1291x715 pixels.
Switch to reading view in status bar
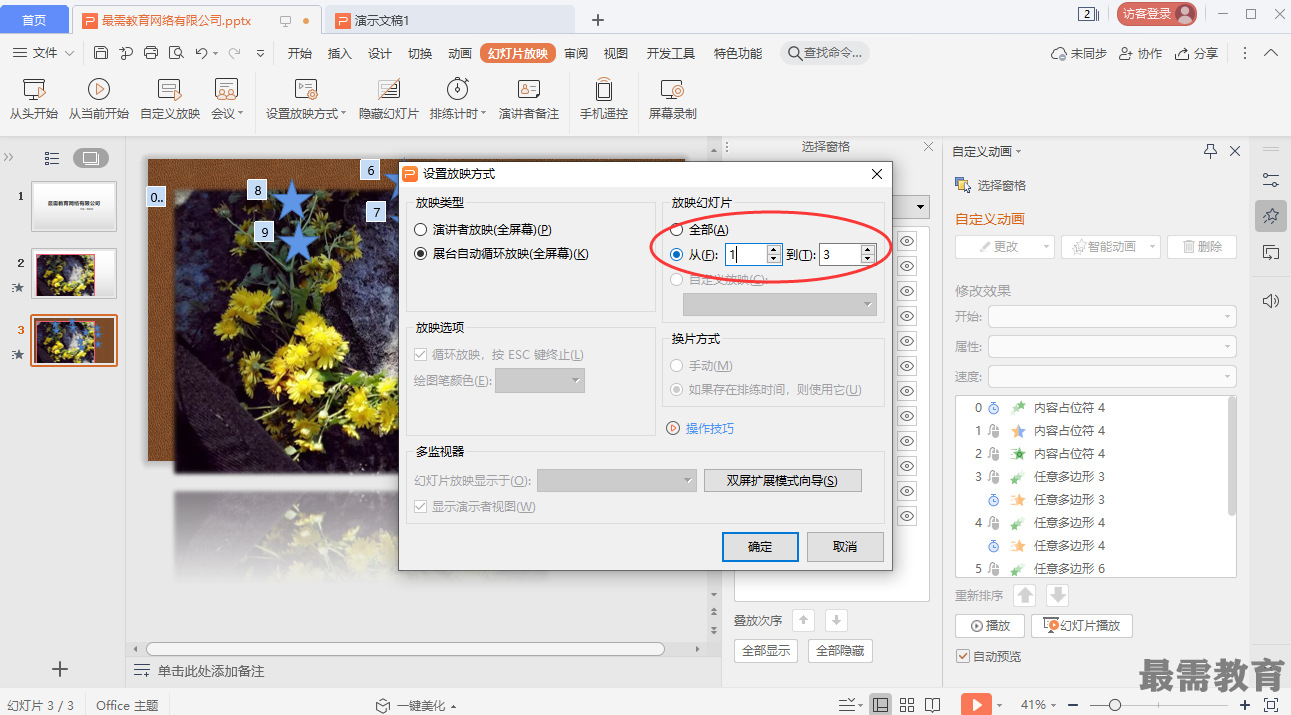click(x=933, y=705)
